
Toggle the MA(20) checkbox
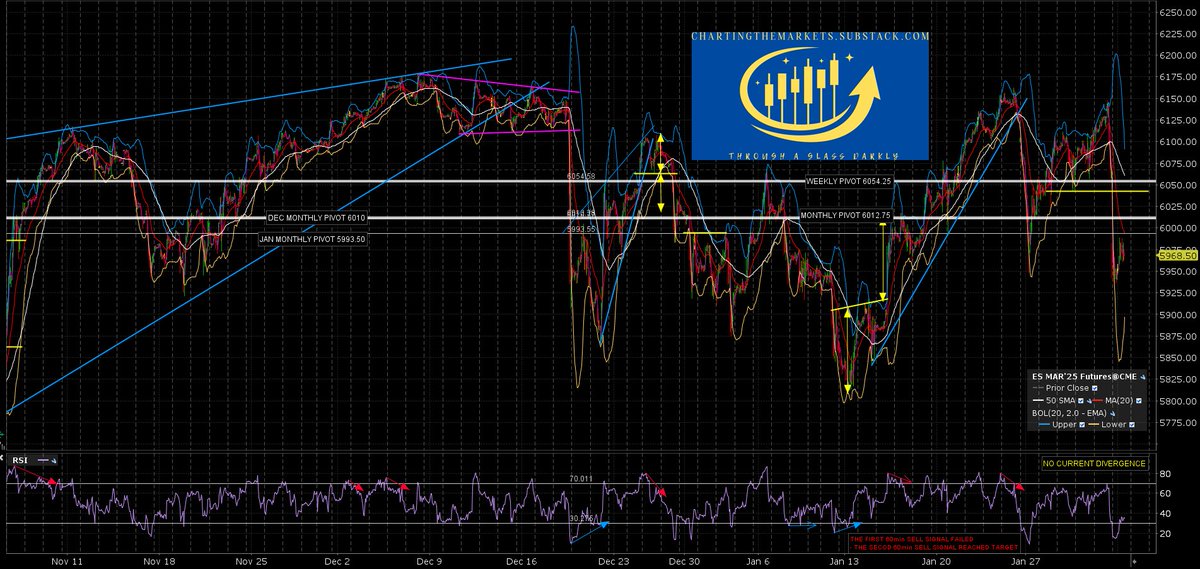point(1139,401)
